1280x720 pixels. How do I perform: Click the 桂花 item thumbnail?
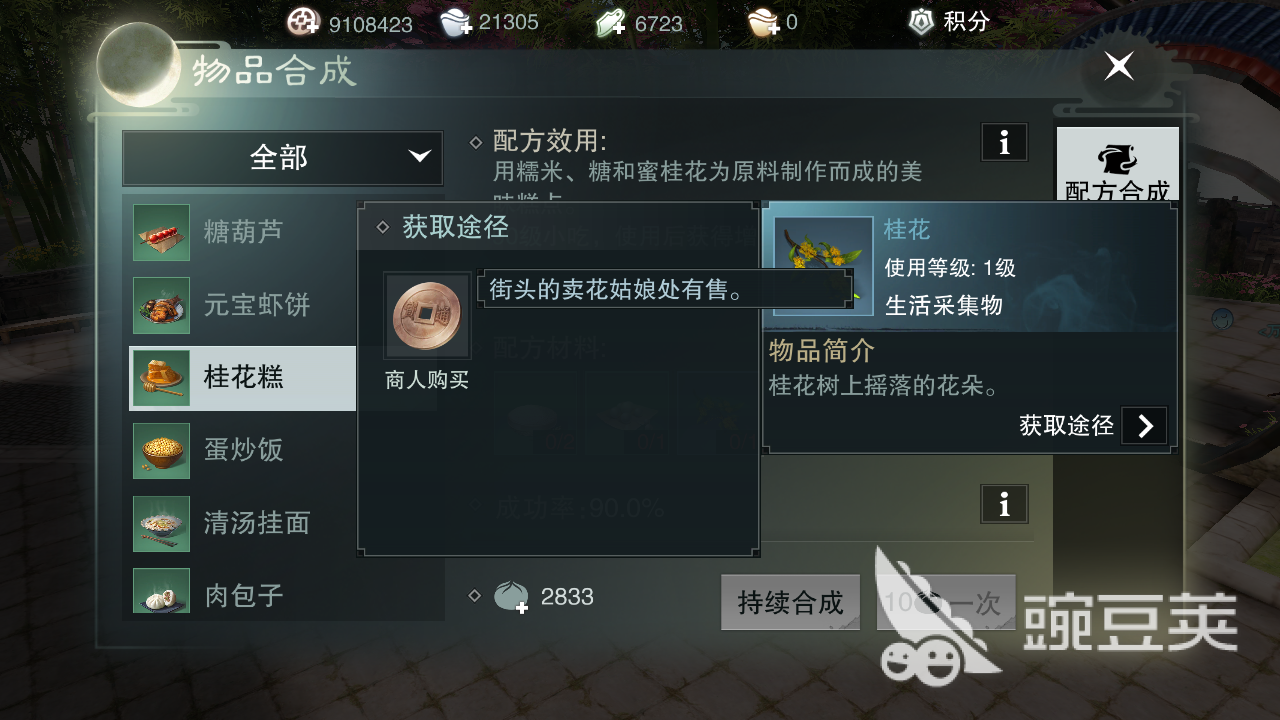click(x=823, y=266)
